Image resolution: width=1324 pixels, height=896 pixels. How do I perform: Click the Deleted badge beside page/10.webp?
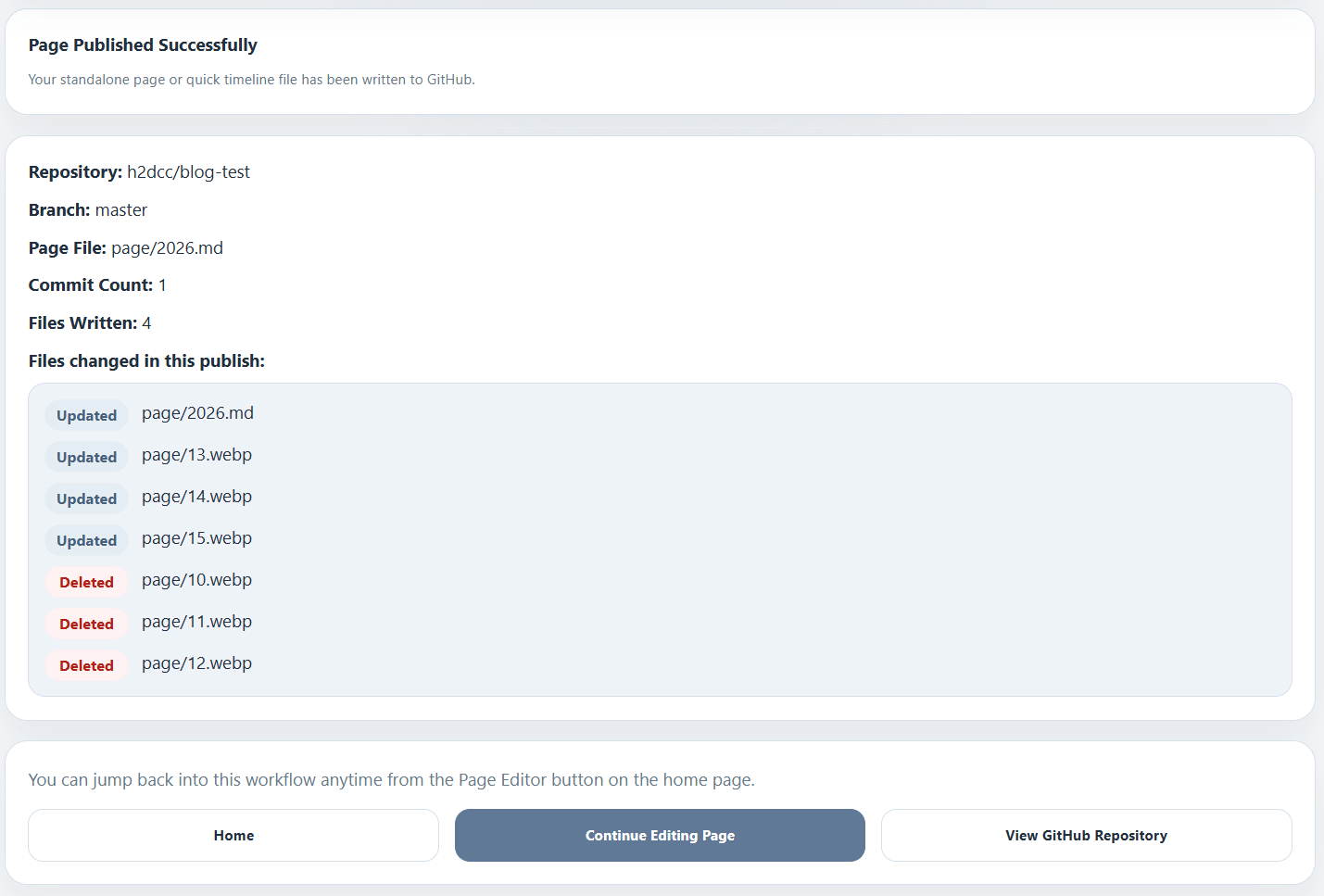[x=86, y=583]
